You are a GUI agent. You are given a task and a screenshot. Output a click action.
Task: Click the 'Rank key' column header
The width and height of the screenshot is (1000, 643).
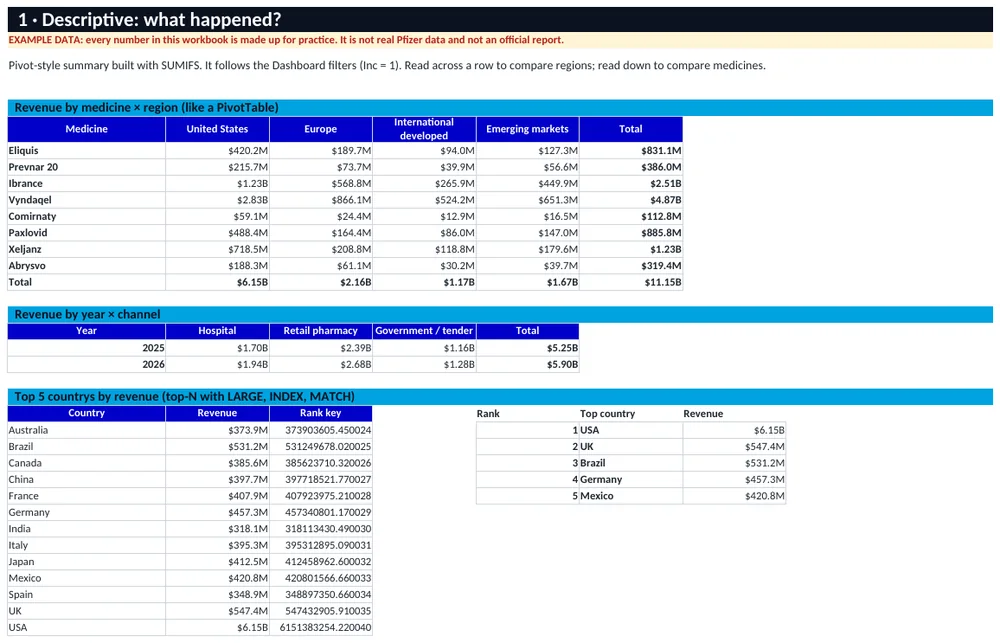pyautogui.click(x=321, y=413)
